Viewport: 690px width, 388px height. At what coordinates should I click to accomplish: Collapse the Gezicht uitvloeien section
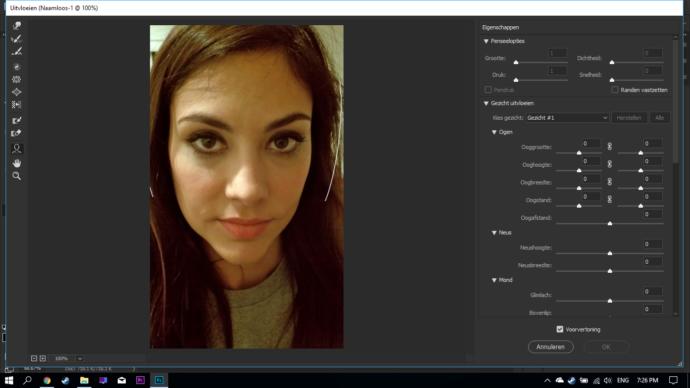486,103
